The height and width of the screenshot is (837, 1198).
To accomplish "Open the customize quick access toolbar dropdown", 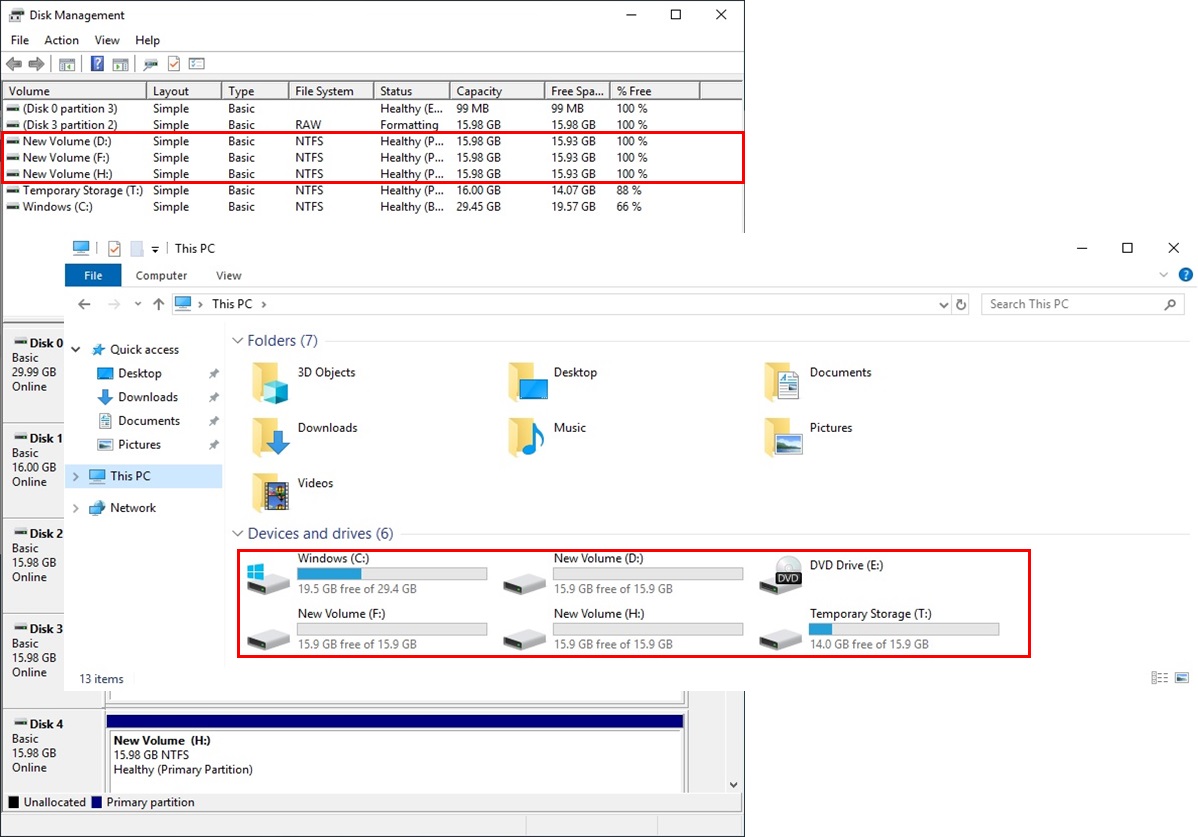I will 155,248.
